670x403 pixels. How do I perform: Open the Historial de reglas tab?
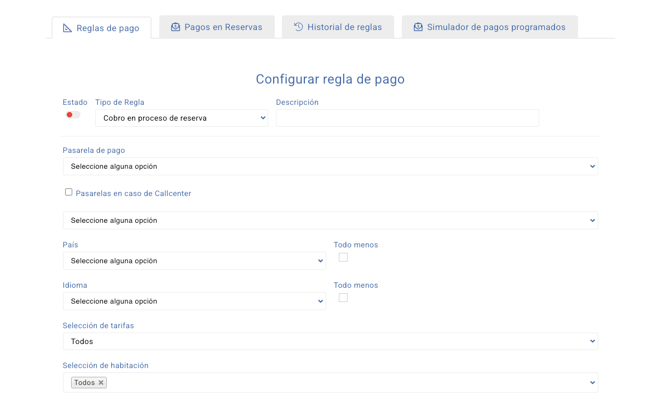(x=338, y=27)
